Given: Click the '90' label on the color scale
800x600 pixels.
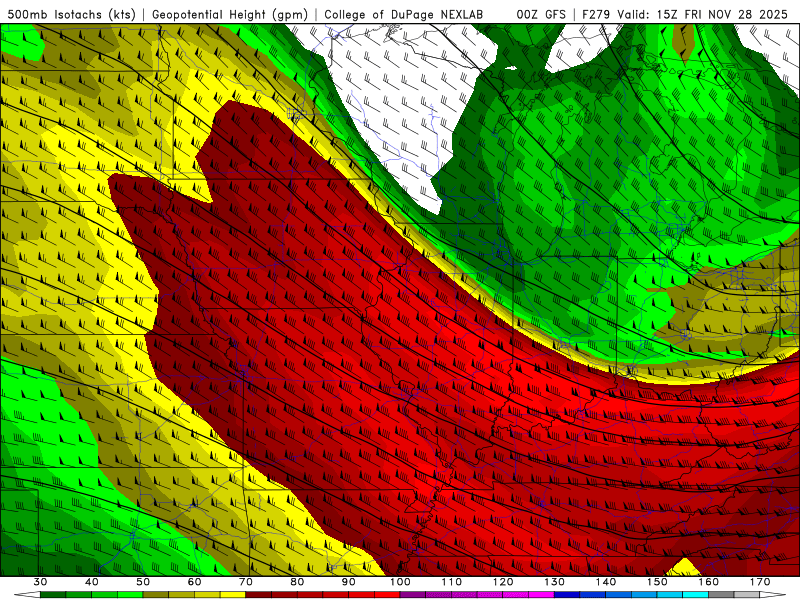Looking at the screenshot, I should point(349,582).
